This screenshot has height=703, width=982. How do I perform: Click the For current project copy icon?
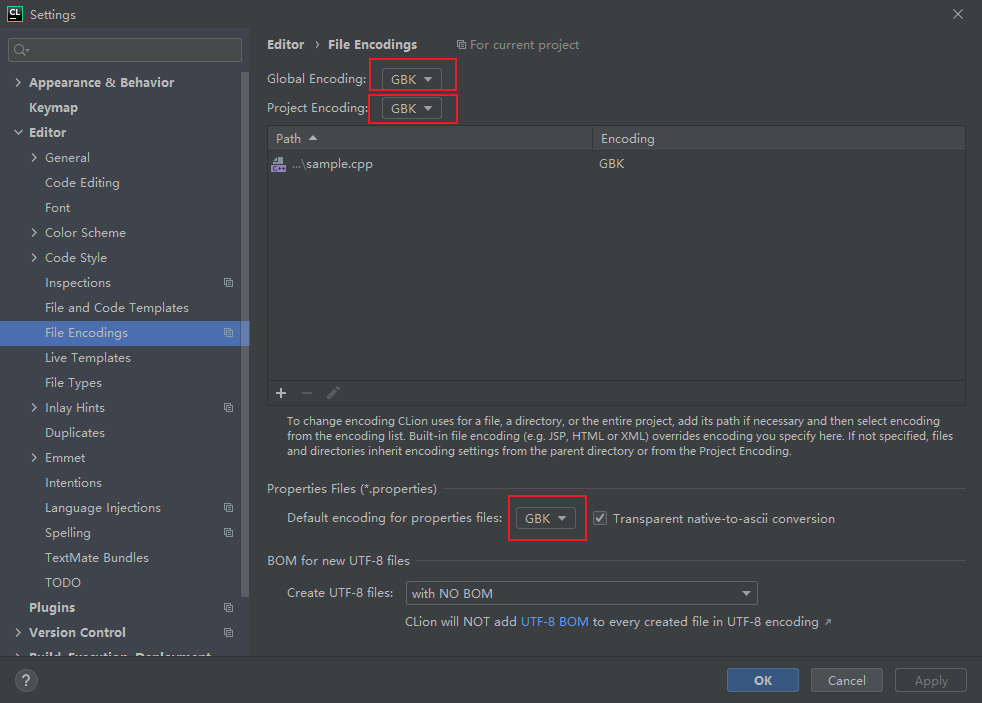click(462, 44)
